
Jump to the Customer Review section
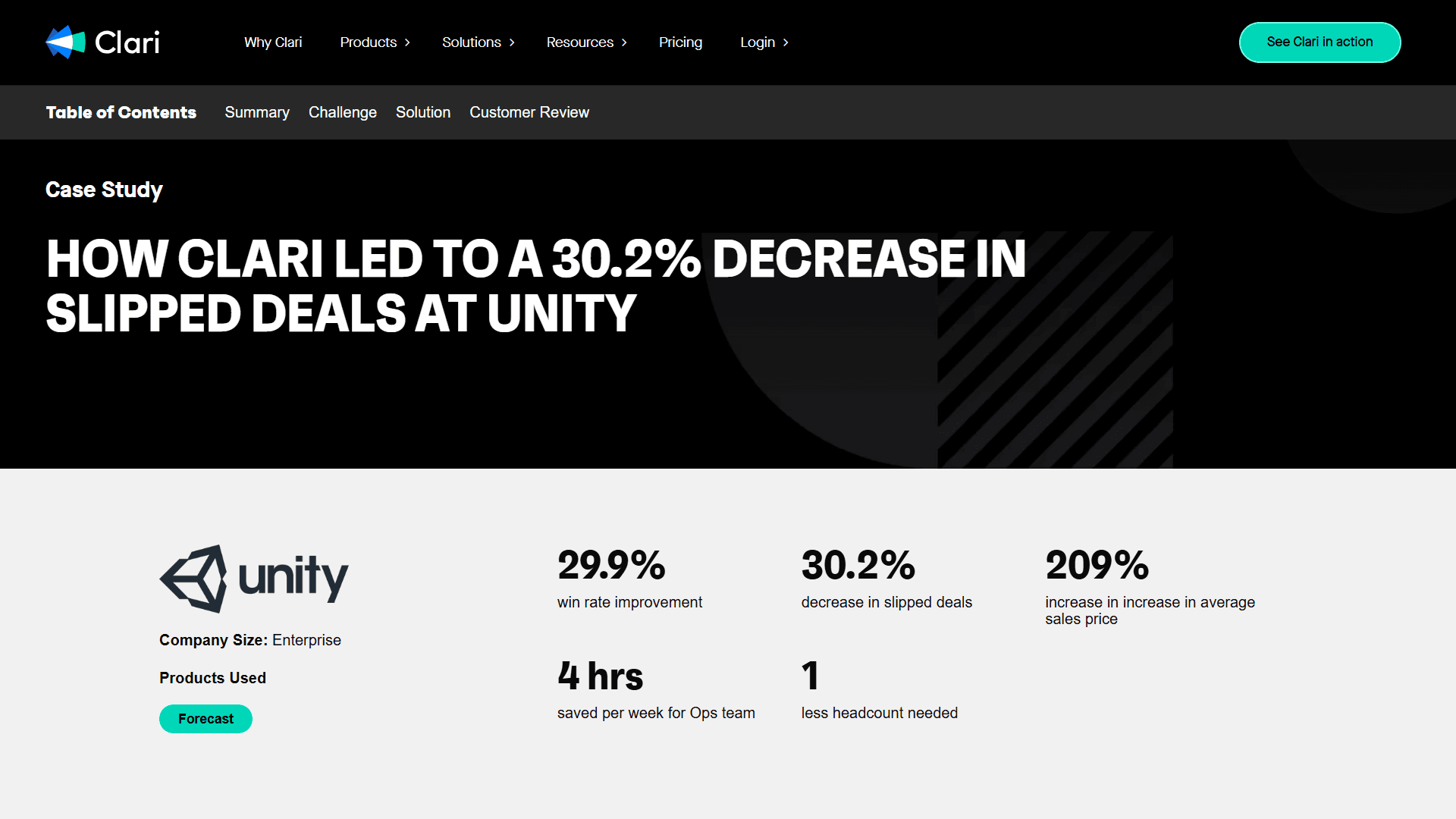(x=529, y=112)
